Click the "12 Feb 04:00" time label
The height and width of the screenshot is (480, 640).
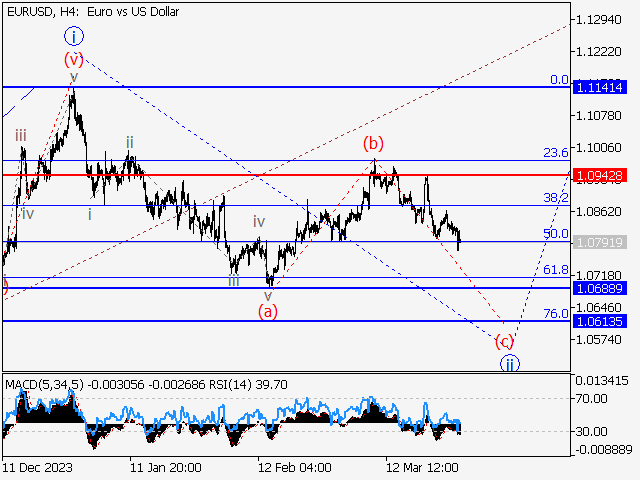(x=294, y=467)
